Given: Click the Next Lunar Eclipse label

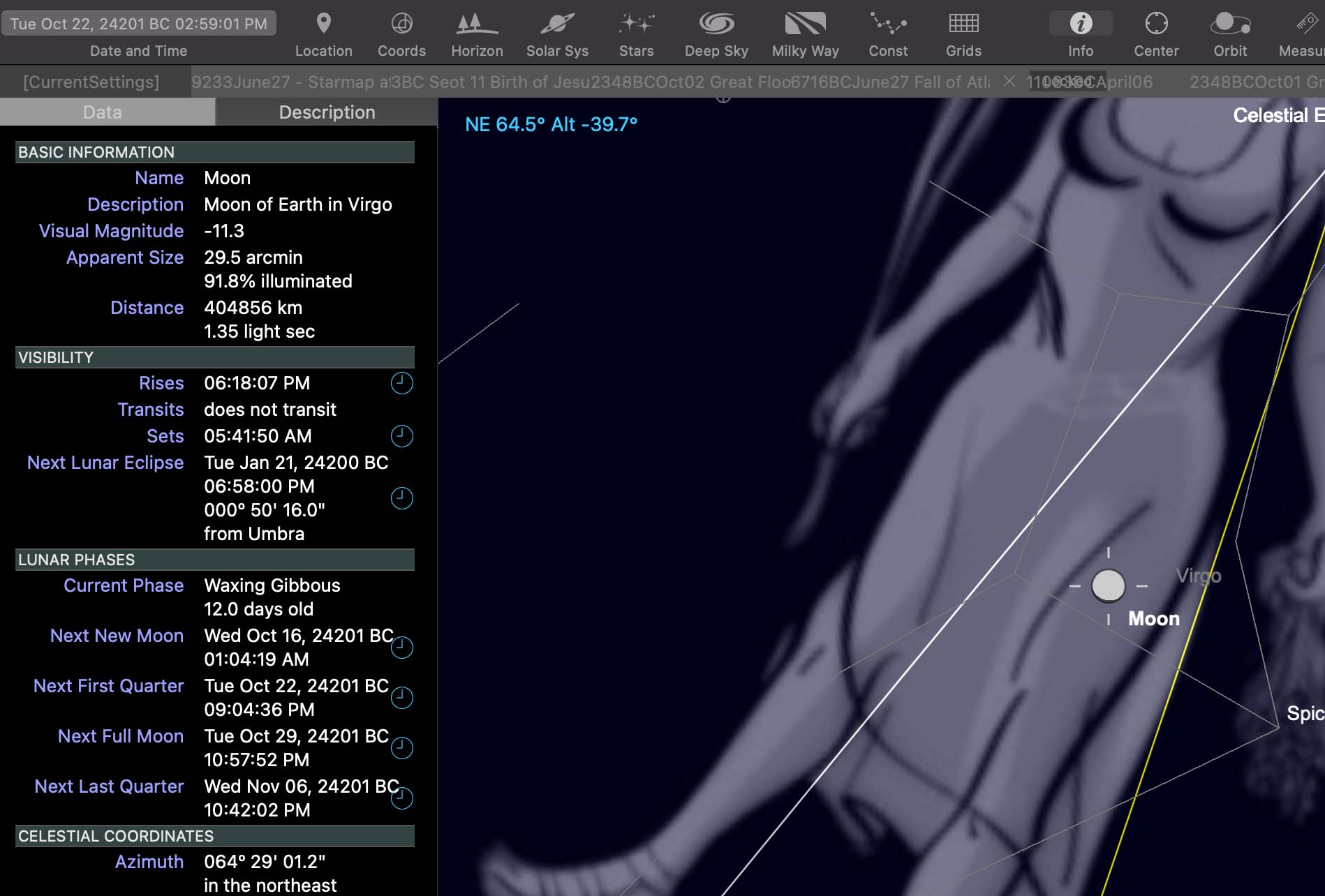Looking at the screenshot, I should [105, 463].
